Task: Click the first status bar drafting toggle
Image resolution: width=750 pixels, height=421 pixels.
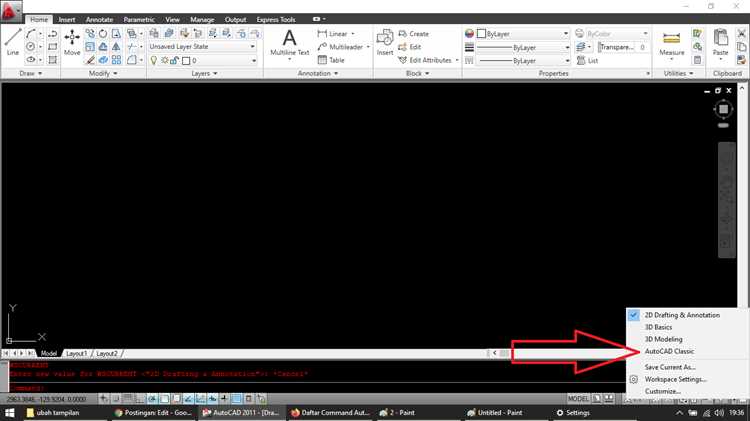Action: (x=104, y=399)
